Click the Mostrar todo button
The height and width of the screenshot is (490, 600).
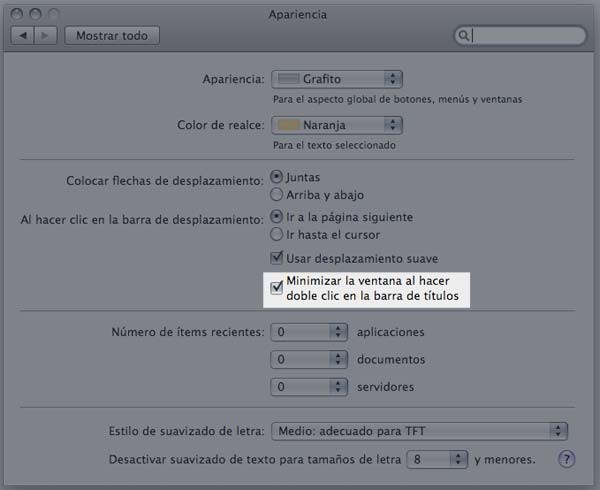point(112,36)
